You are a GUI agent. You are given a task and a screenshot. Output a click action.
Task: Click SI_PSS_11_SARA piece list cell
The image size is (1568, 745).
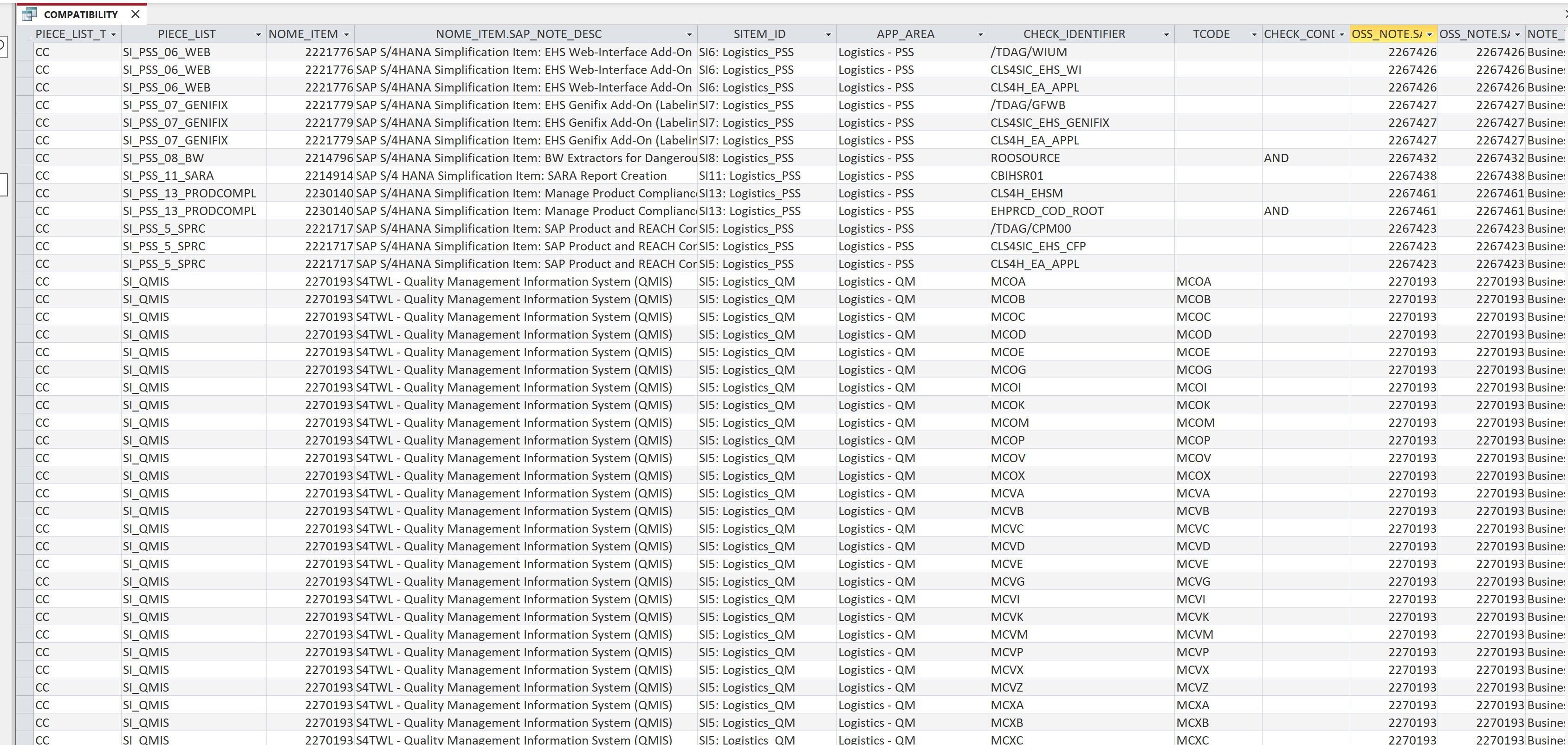point(168,176)
